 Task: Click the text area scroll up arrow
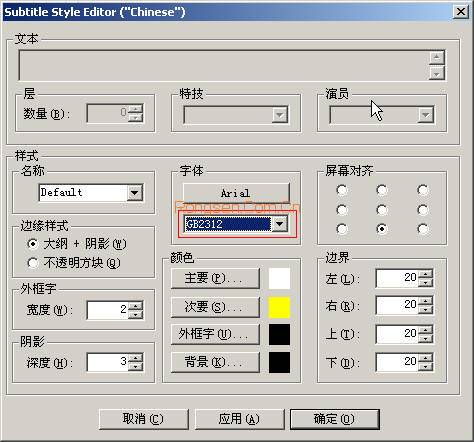click(x=437, y=58)
